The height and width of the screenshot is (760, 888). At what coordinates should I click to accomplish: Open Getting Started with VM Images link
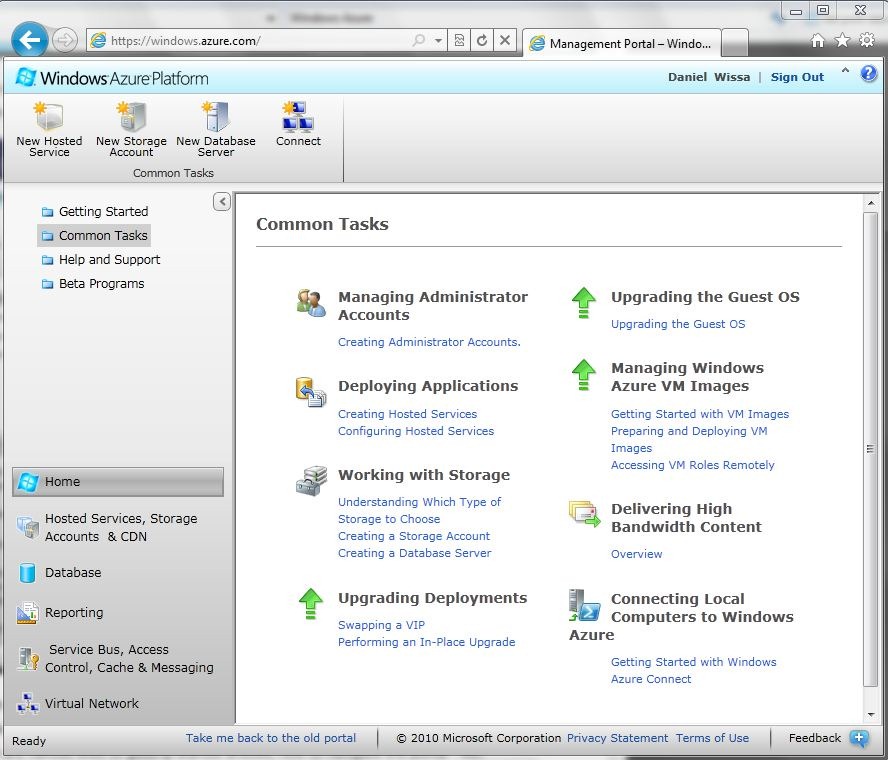[x=699, y=414]
